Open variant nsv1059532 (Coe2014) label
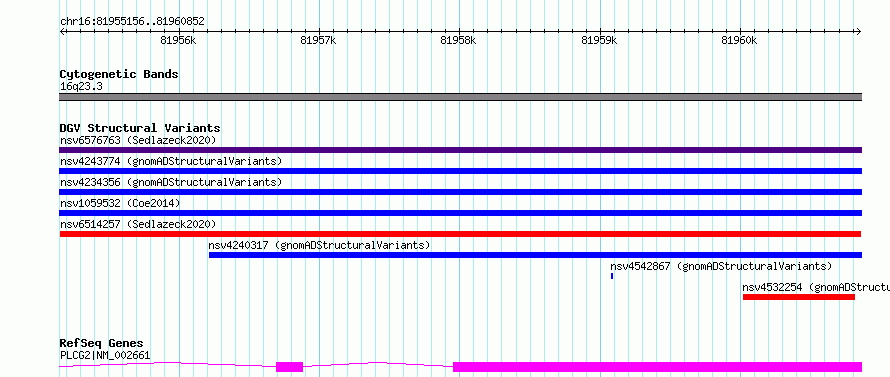890x377 pixels. coord(120,203)
